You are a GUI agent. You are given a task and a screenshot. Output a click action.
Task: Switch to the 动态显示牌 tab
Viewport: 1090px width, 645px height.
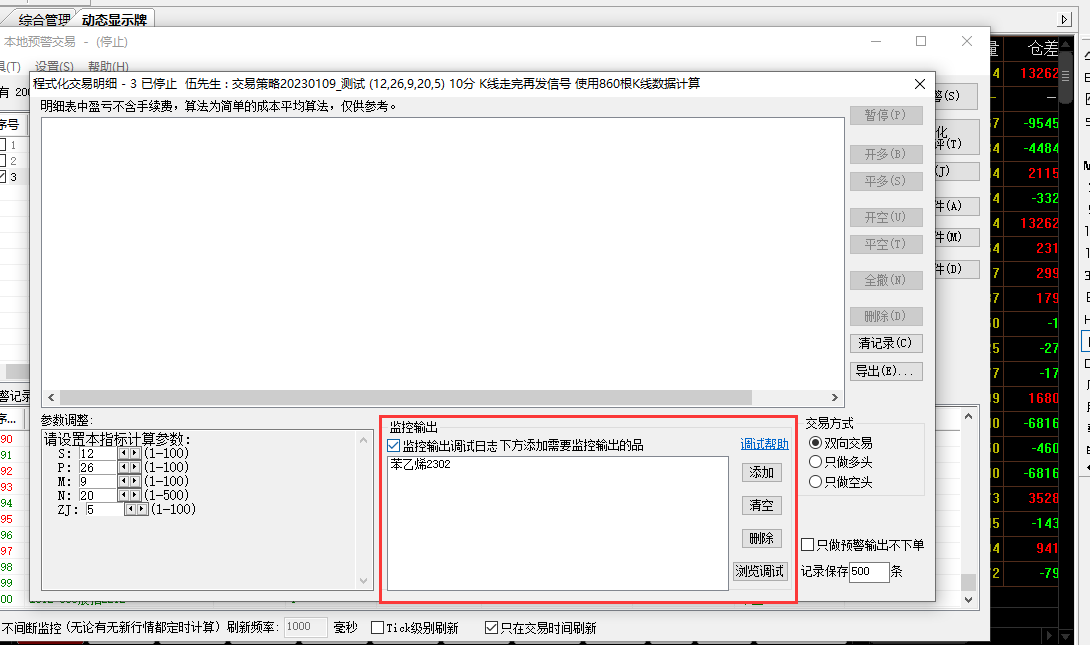[x=114, y=20]
